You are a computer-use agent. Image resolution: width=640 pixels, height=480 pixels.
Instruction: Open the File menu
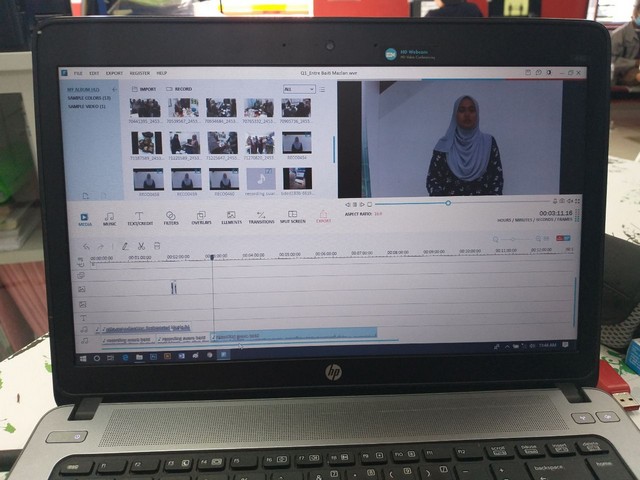click(x=78, y=73)
